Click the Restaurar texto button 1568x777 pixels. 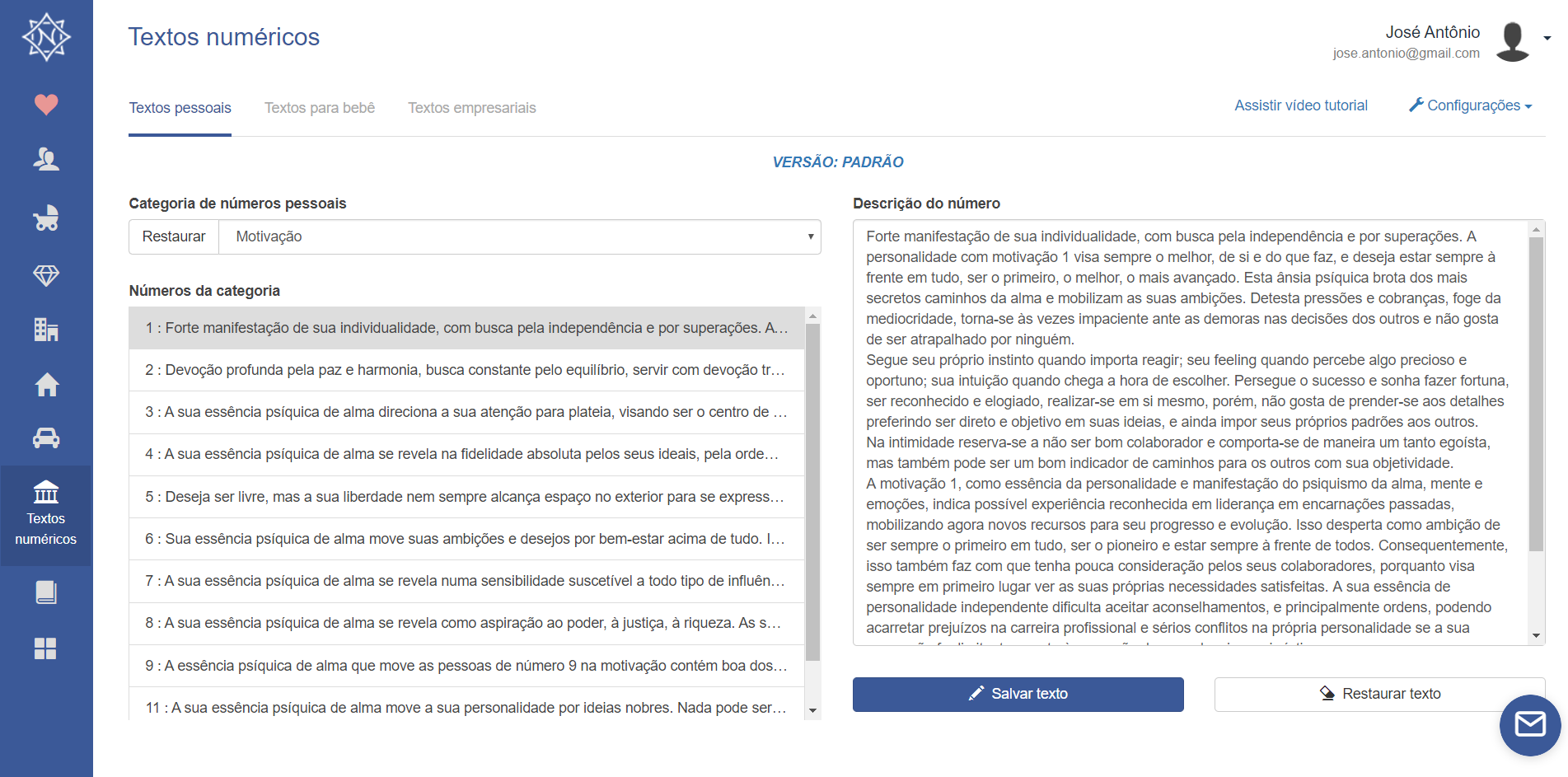1379,694
